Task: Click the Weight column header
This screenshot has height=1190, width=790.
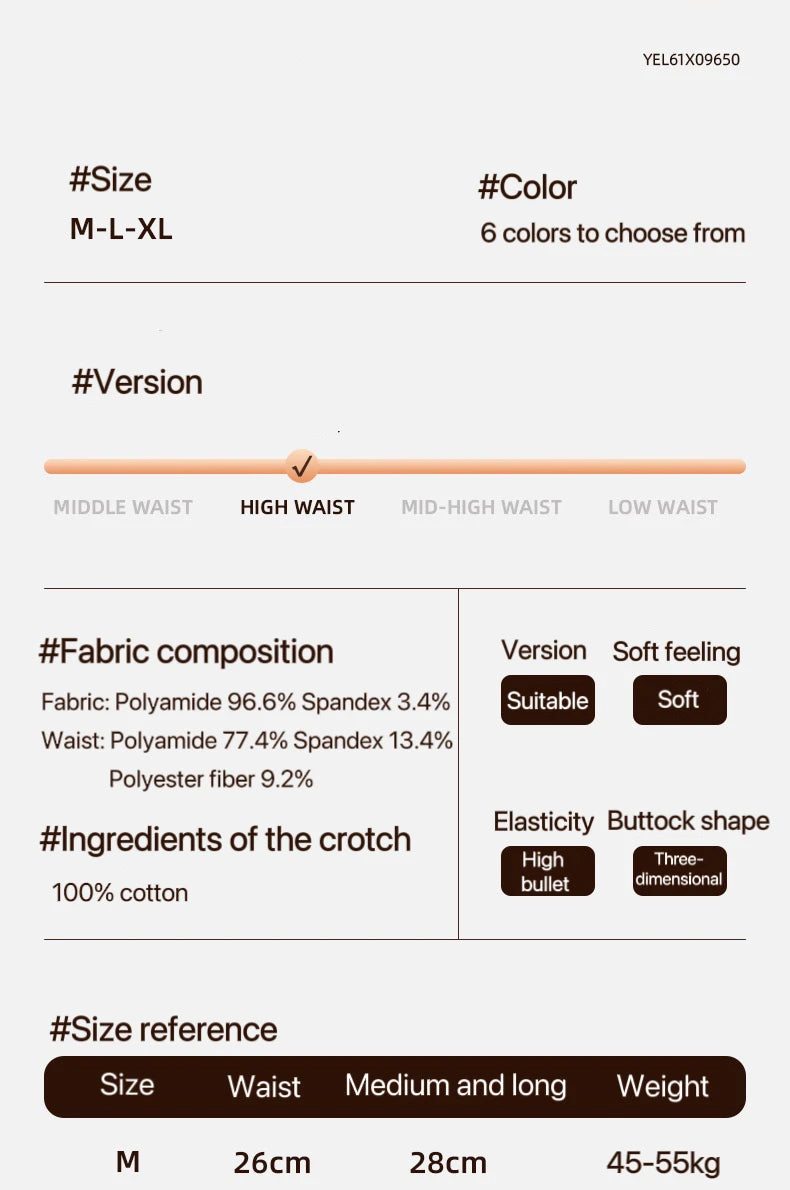Action: [x=663, y=1086]
